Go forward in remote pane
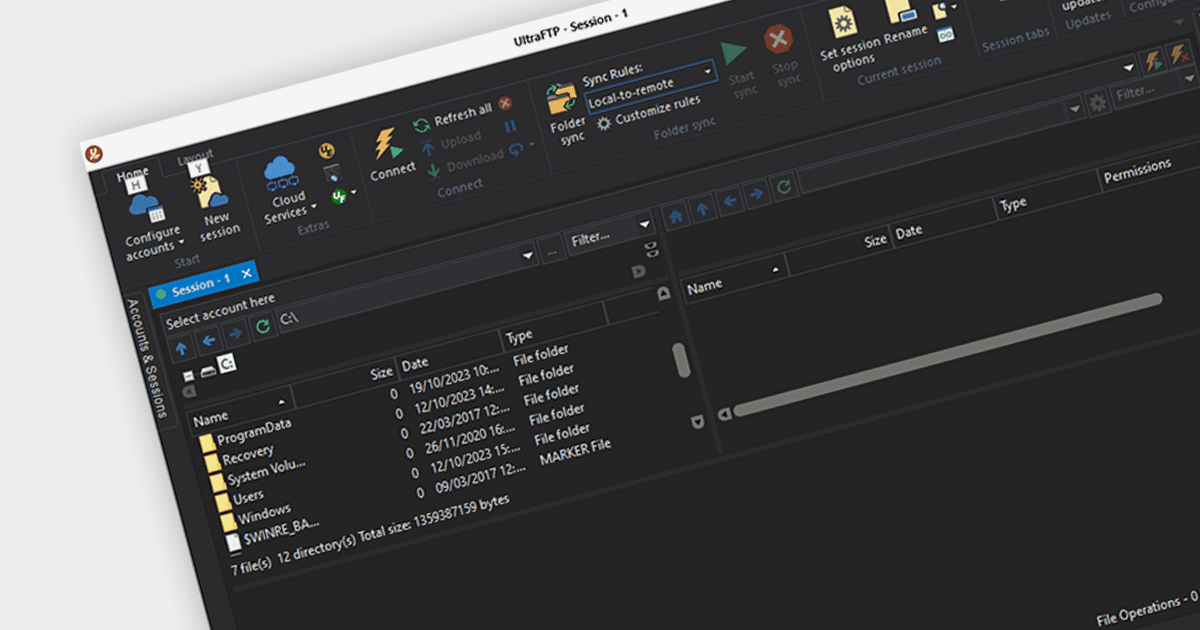This screenshot has height=630, width=1200. pos(758,196)
